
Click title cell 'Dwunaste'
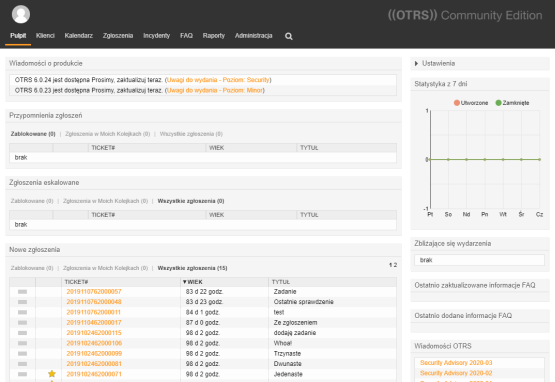pyautogui.click(x=287, y=364)
